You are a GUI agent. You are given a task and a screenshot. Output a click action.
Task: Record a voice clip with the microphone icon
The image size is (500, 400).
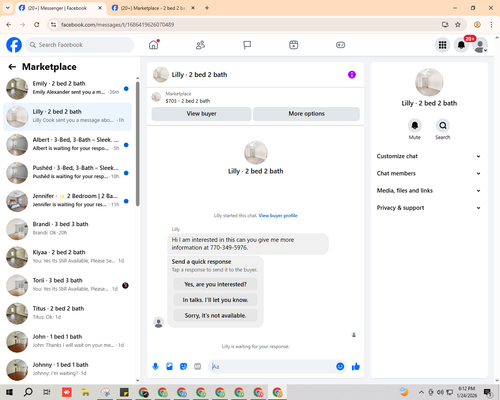155,367
